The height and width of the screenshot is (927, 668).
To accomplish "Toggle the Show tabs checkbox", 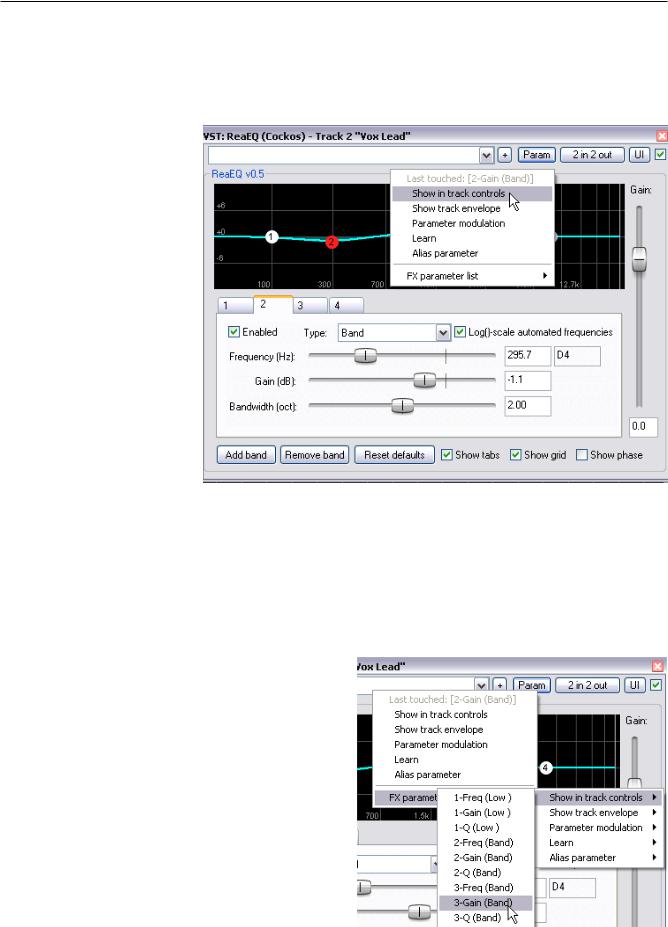I will click(447, 455).
